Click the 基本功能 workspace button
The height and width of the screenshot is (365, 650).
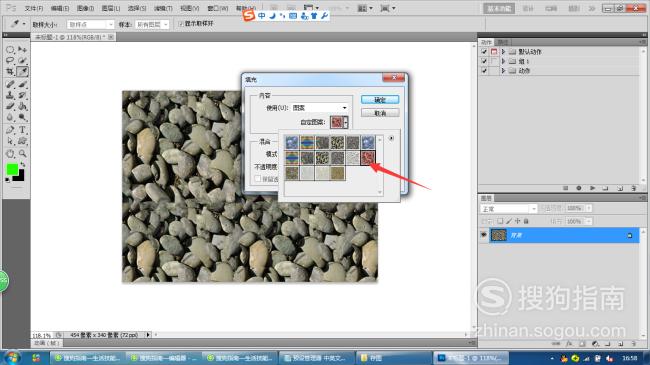point(499,8)
